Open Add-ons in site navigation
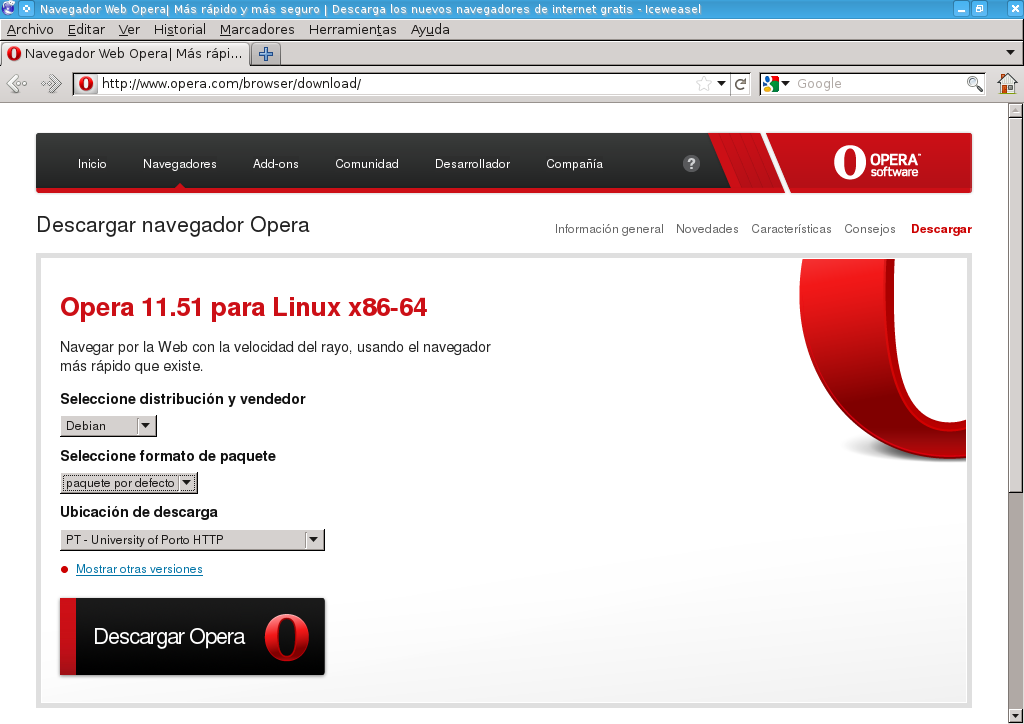This screenshot has height=724, width=1024. [276, 164]
